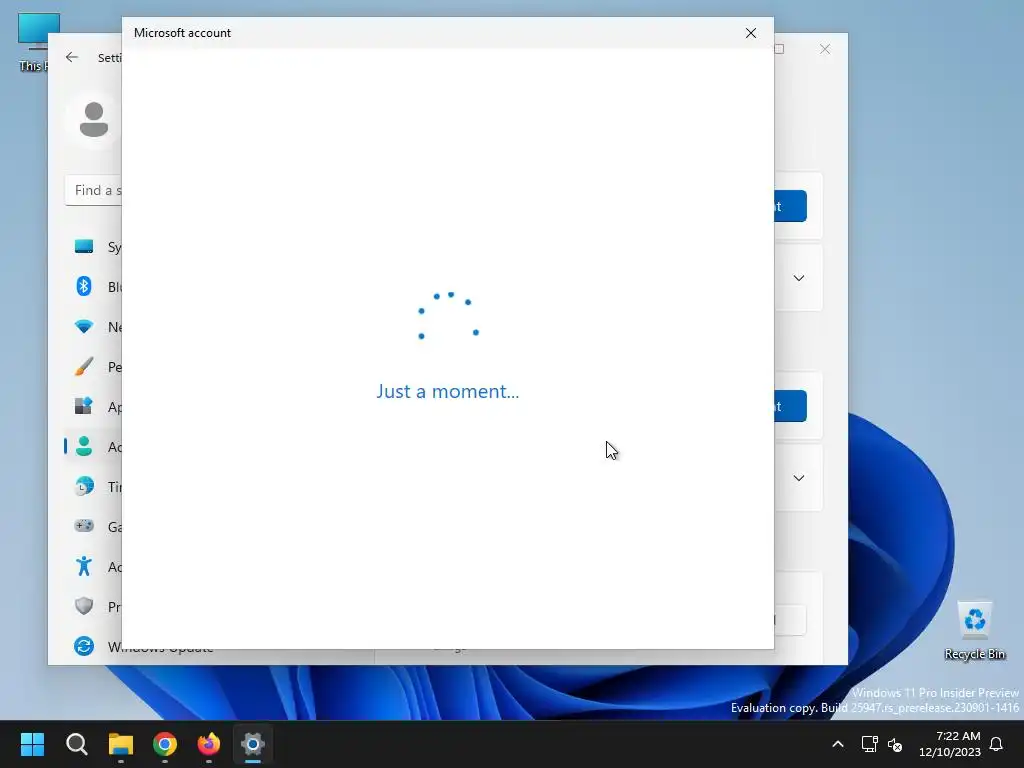Open Gaming settings via controller icon
This screenshot has height=768, width=1024.
(84, 526)
